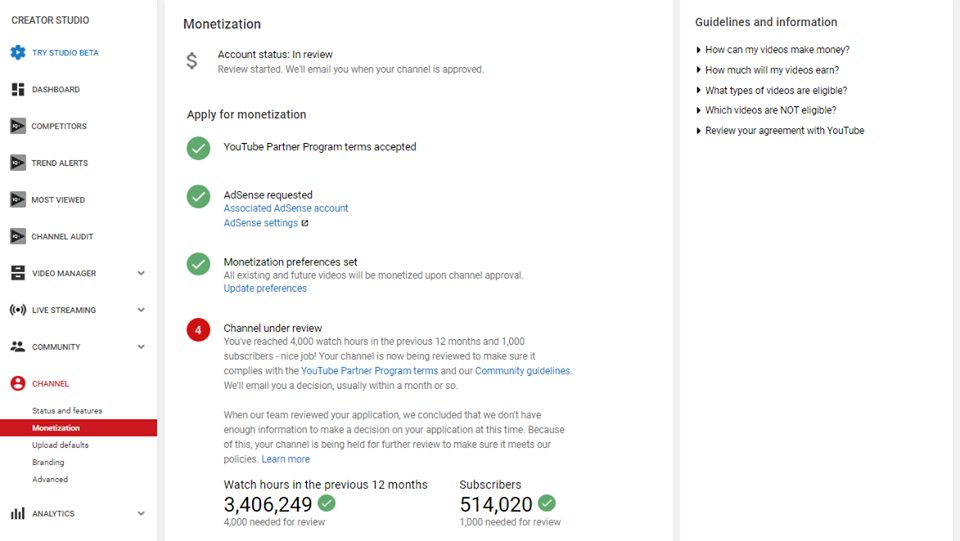Expand 'Review your agreement with YouTube' triangle
This screenshot has width=960, height=541.
click(x=699, y=130)
